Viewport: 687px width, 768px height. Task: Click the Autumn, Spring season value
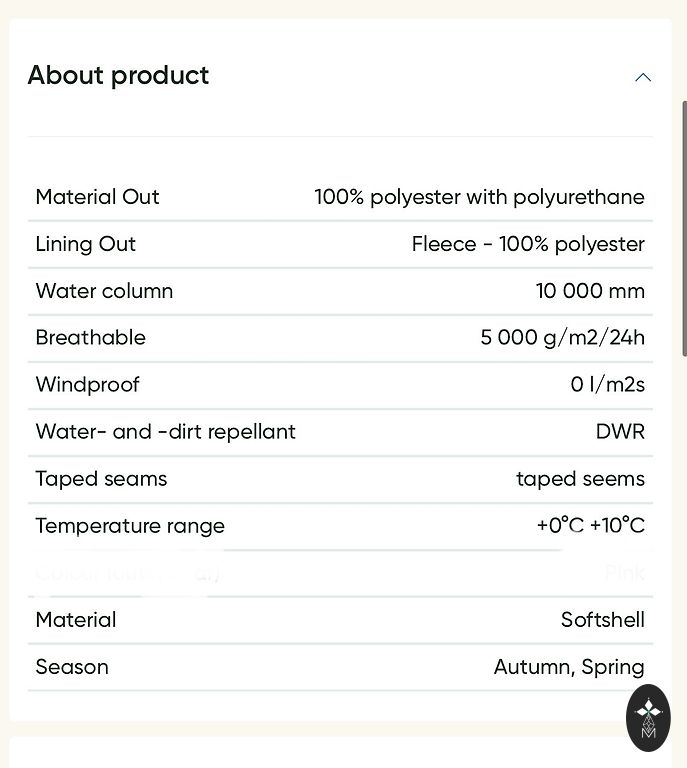click(x=569, y=667)
